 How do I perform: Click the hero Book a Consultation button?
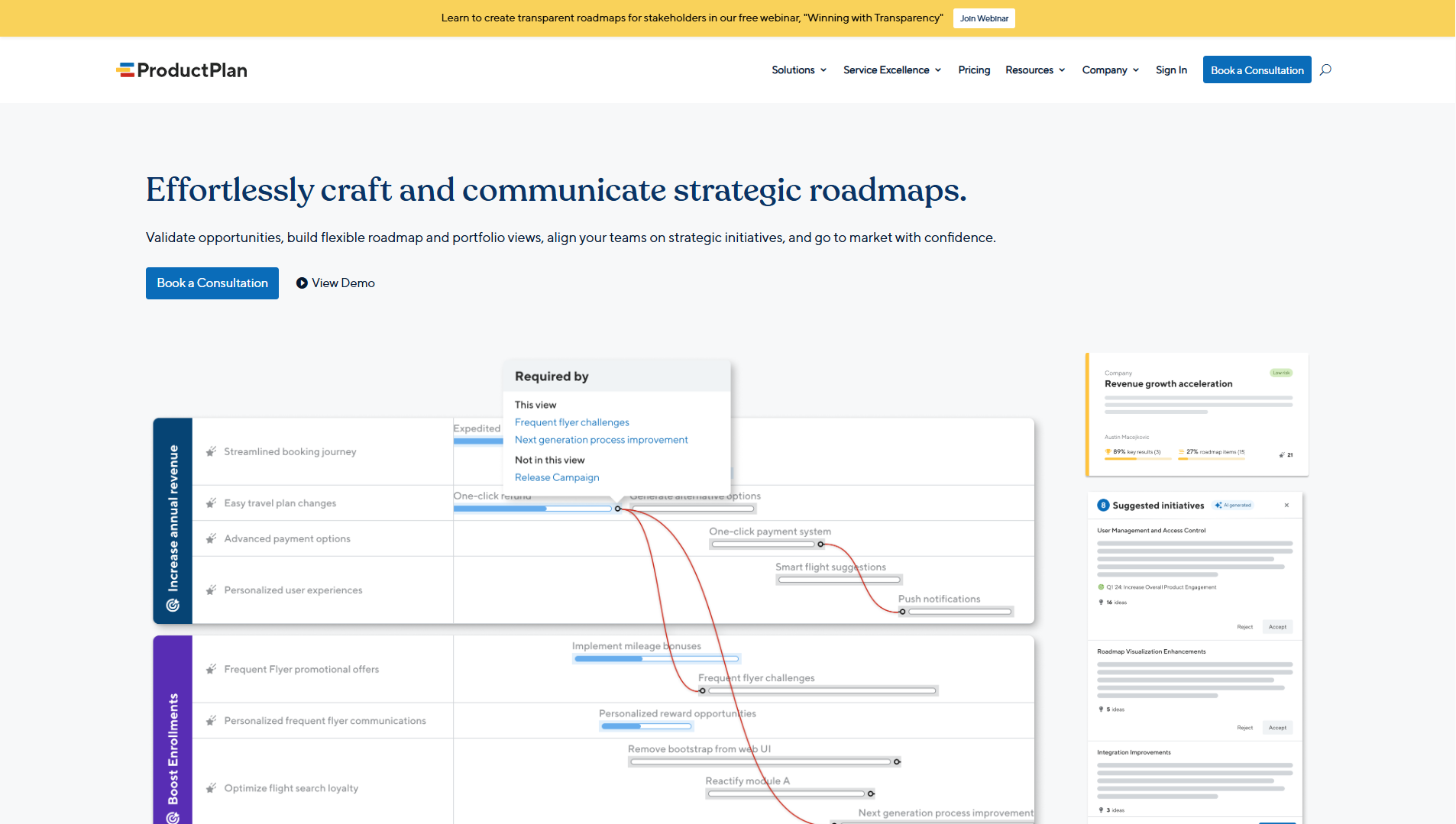click(212, 283)
